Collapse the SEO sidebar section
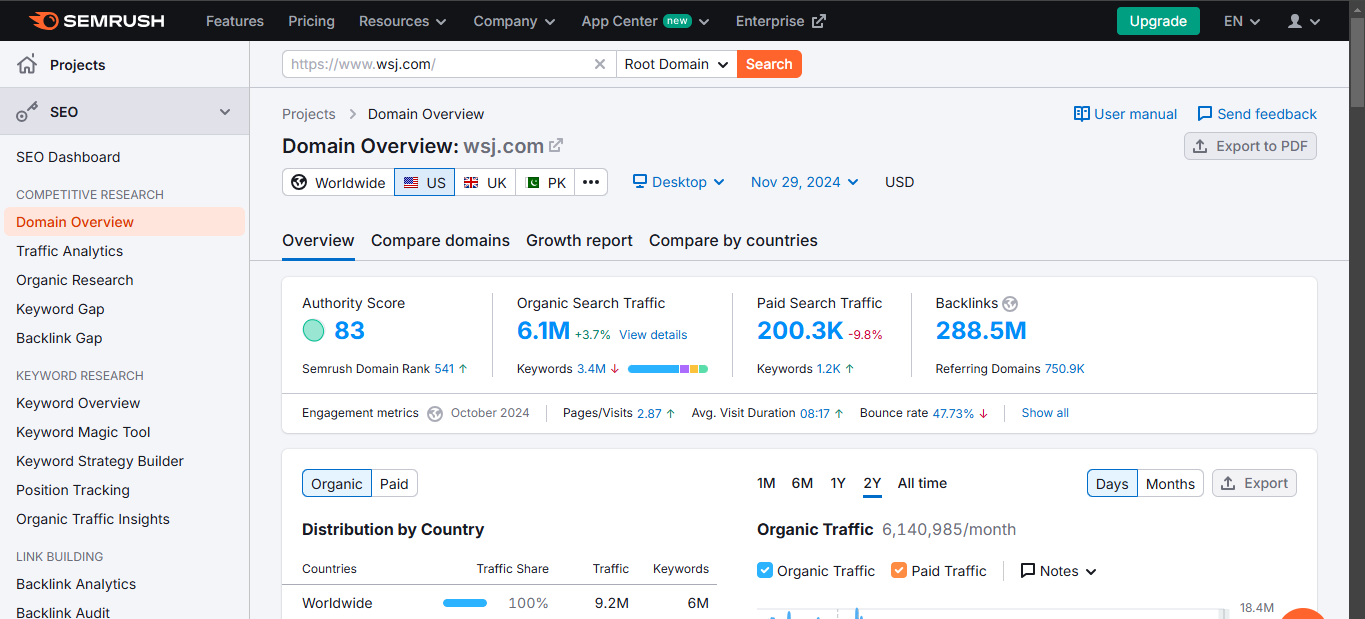This screenshot has height=619, width=1365. pos(225,112)
